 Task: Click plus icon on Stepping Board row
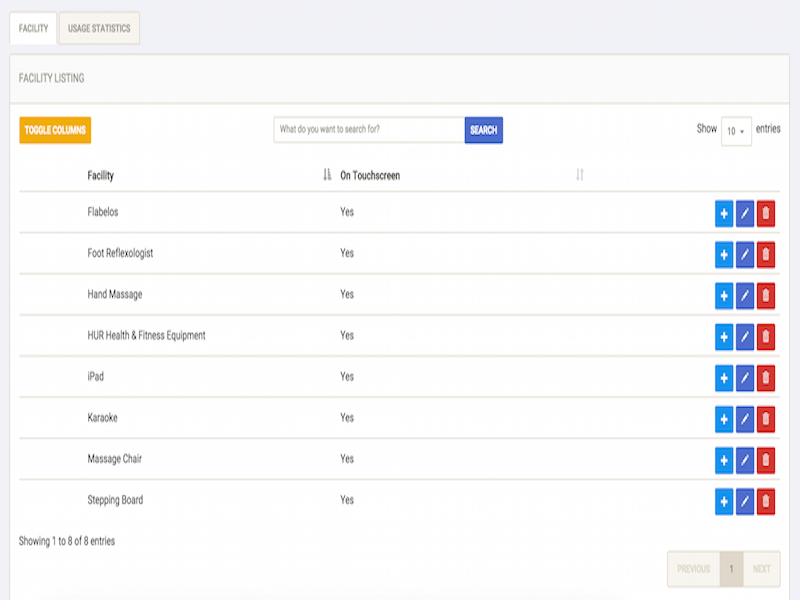(723, 502)
